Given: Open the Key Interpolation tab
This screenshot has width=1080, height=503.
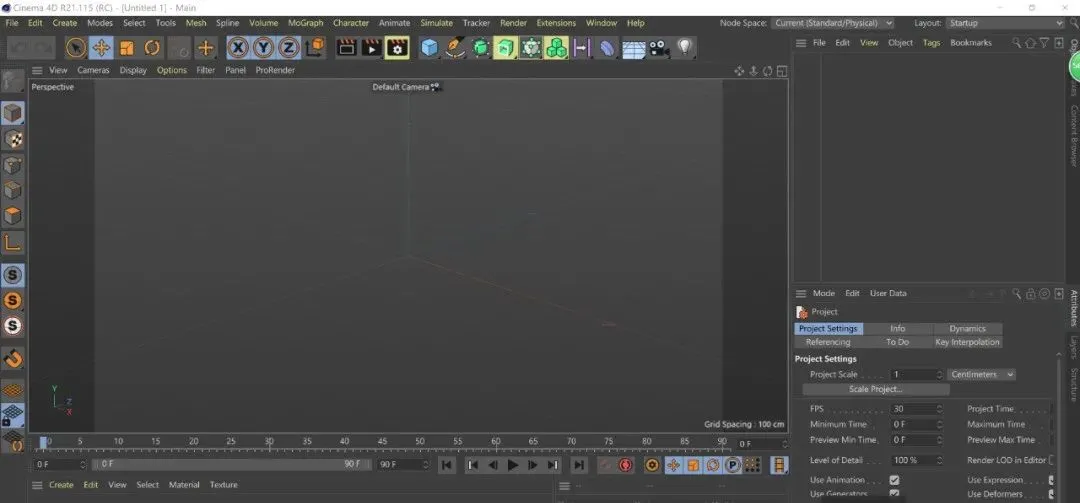Looking at the screenshot, I should point(967,342).
